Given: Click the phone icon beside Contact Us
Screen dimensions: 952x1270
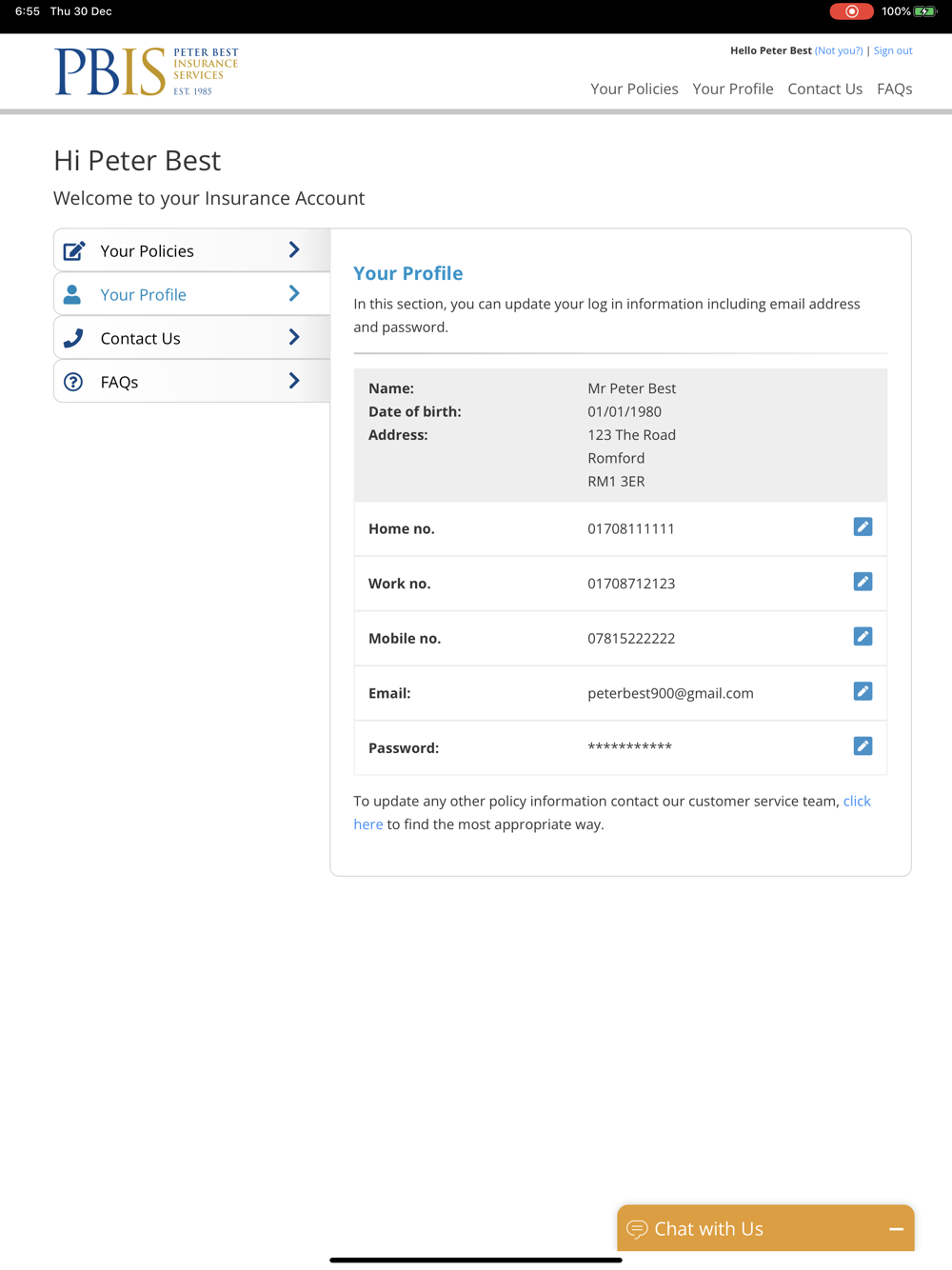Looking at the screenshot, I should [x=73, y=338].
